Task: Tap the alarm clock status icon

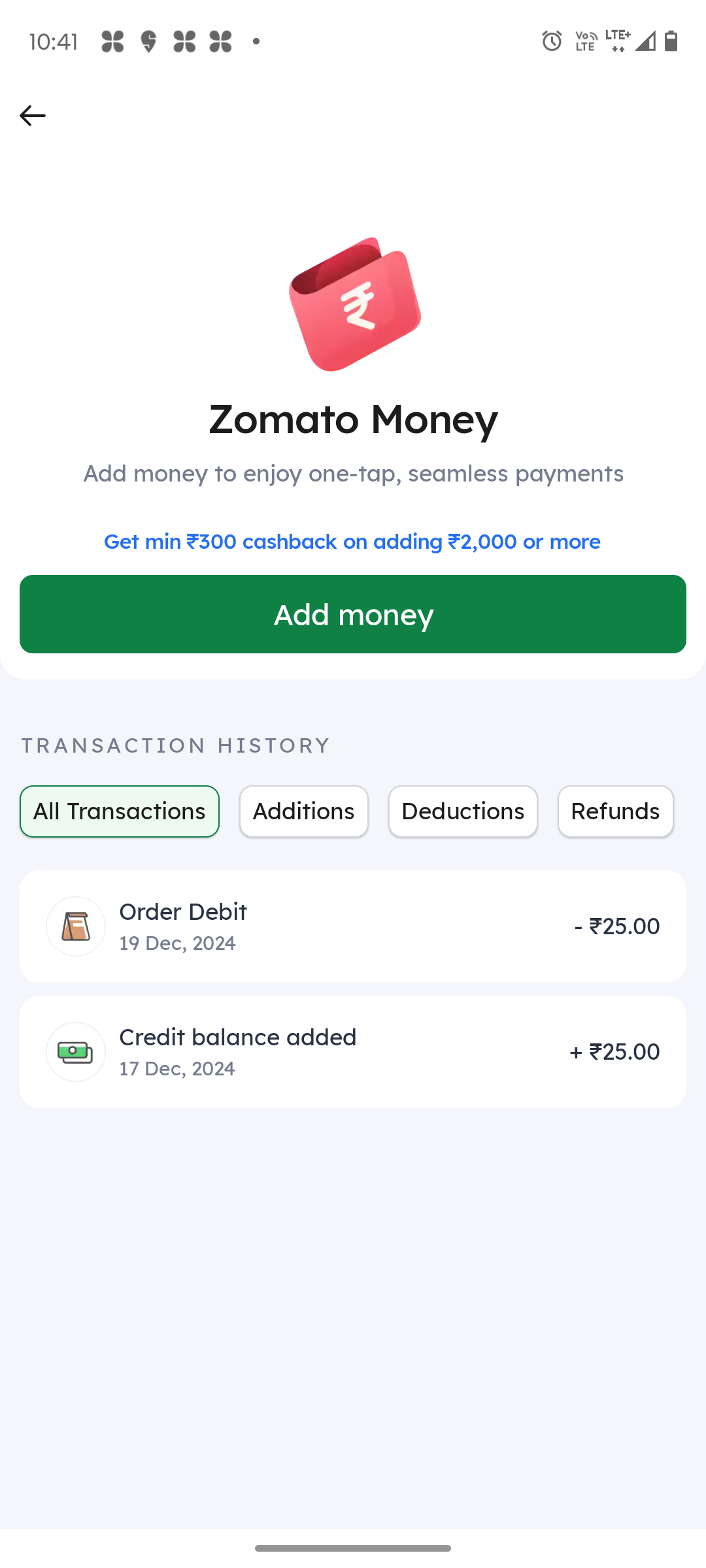Action: tap(552, 41)
